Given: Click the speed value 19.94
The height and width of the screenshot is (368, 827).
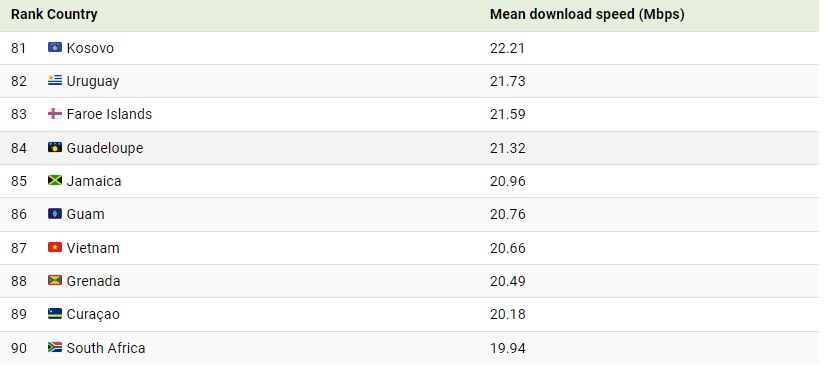Looking at the screenshot, I should (507, 348).
